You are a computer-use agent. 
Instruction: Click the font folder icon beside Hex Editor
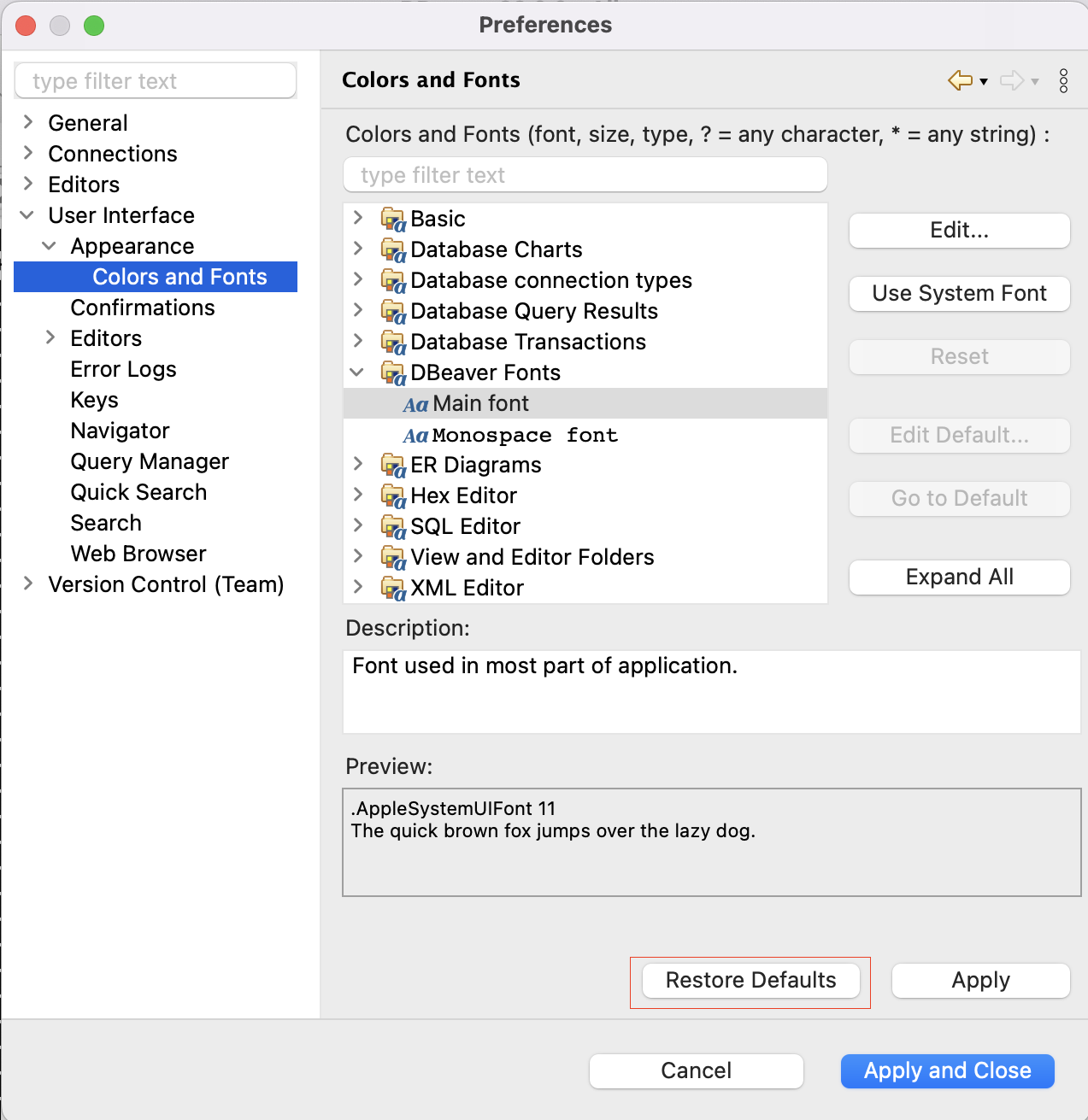pyautogui.click(x=393, y=495)
